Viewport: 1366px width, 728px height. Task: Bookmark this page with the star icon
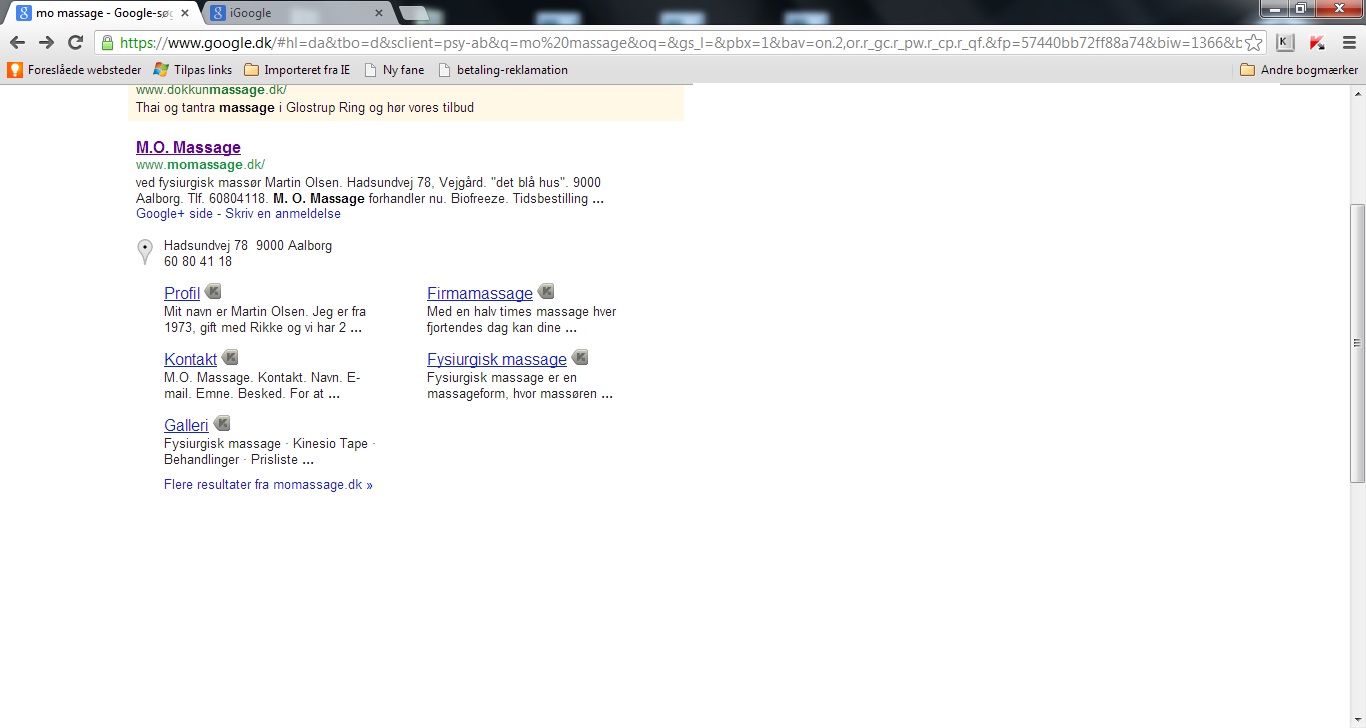click(1253, 42)
